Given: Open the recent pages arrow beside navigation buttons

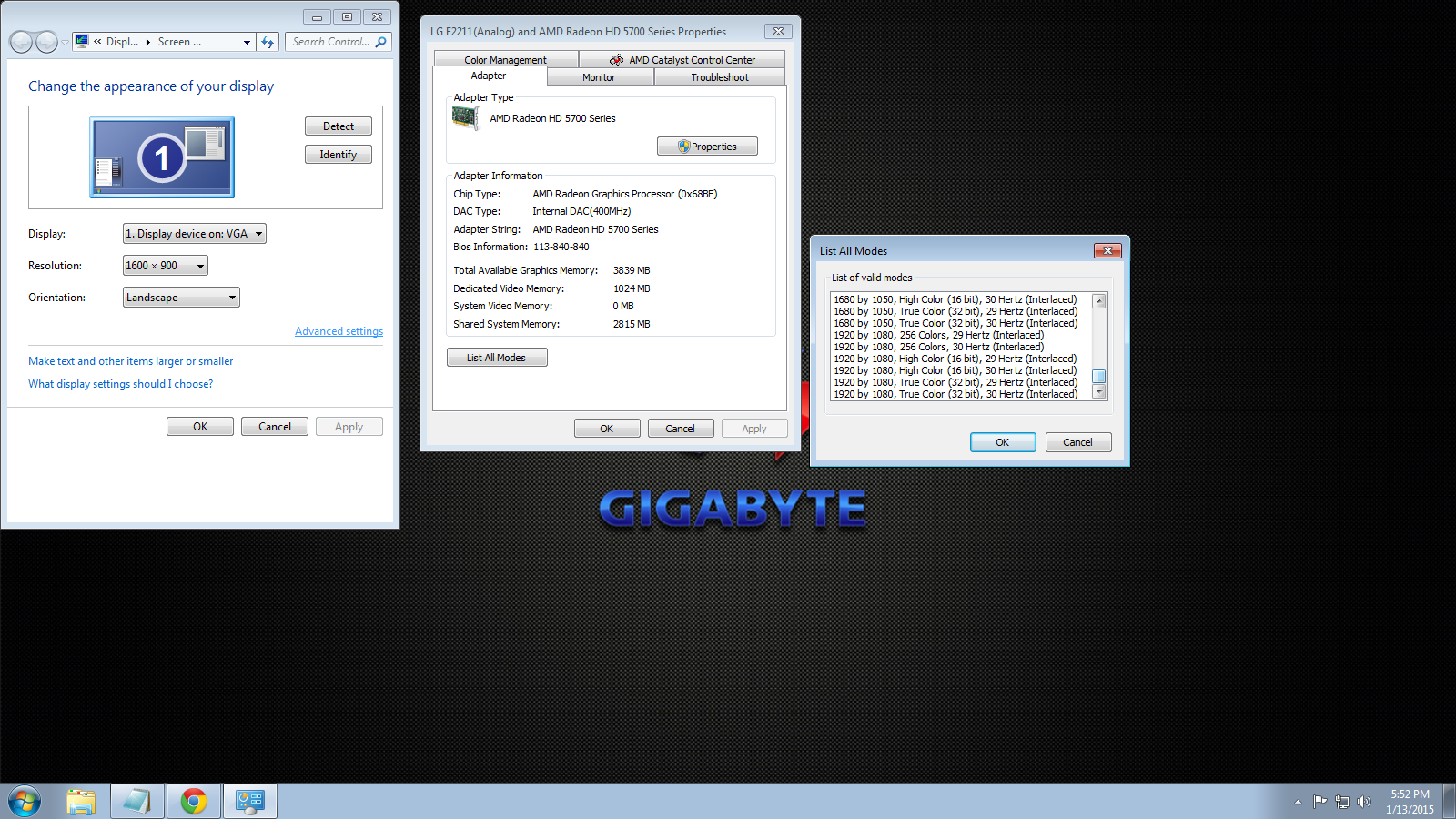Looking at the screenshot, I should click(x=65, y=43).
